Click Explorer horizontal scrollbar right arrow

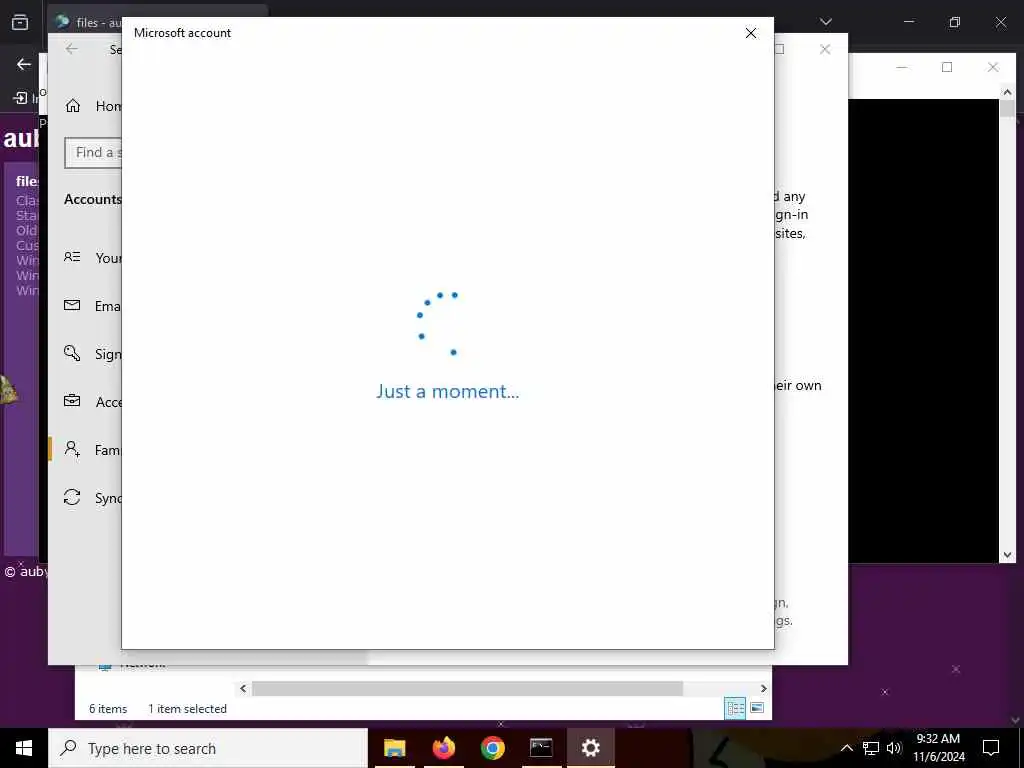[763, 688]
